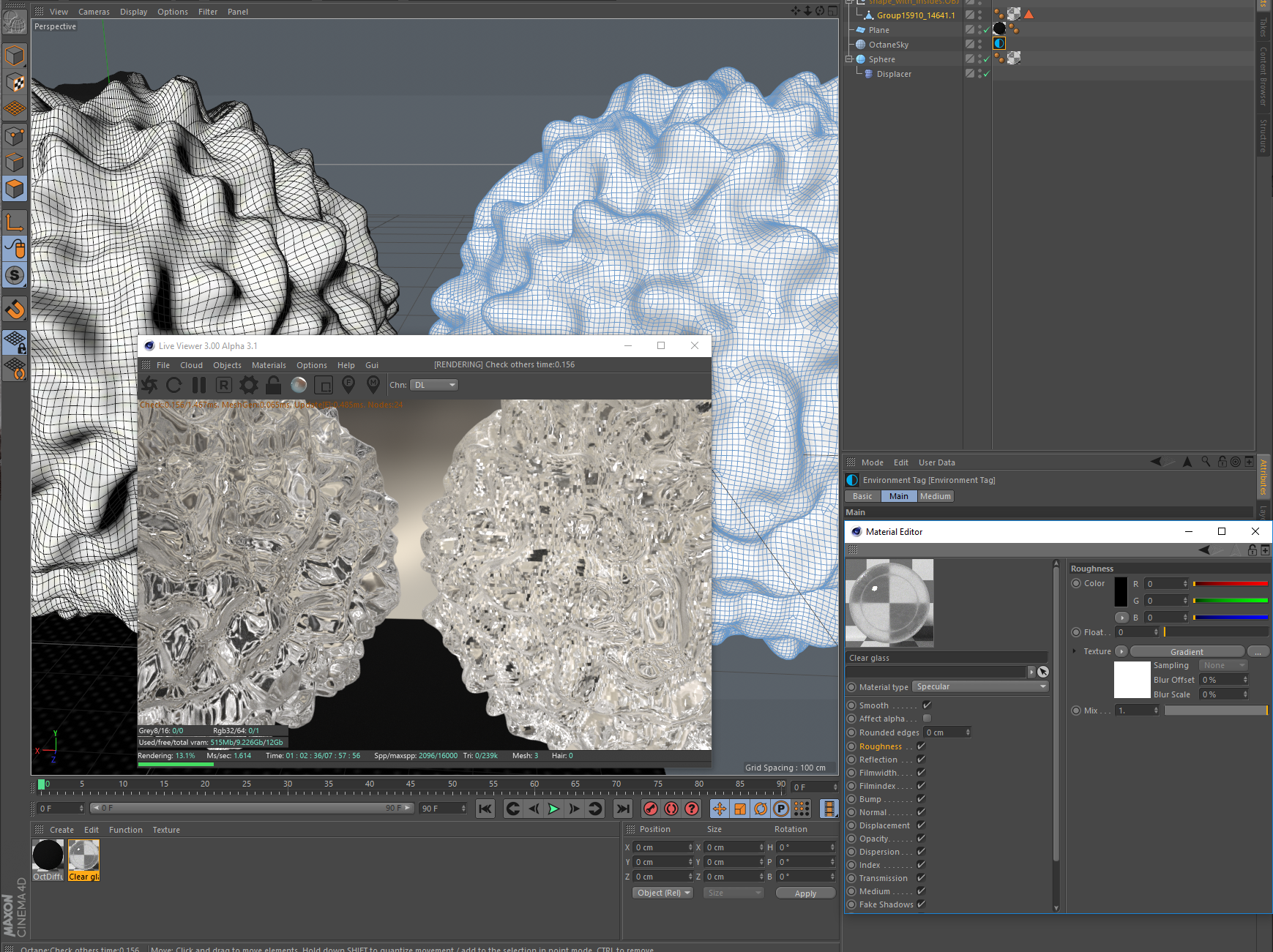Viewport: 1273px width, 952px height.
Task: Play the animation forwards
Action: pyautogui.click(x=553, y=809)
